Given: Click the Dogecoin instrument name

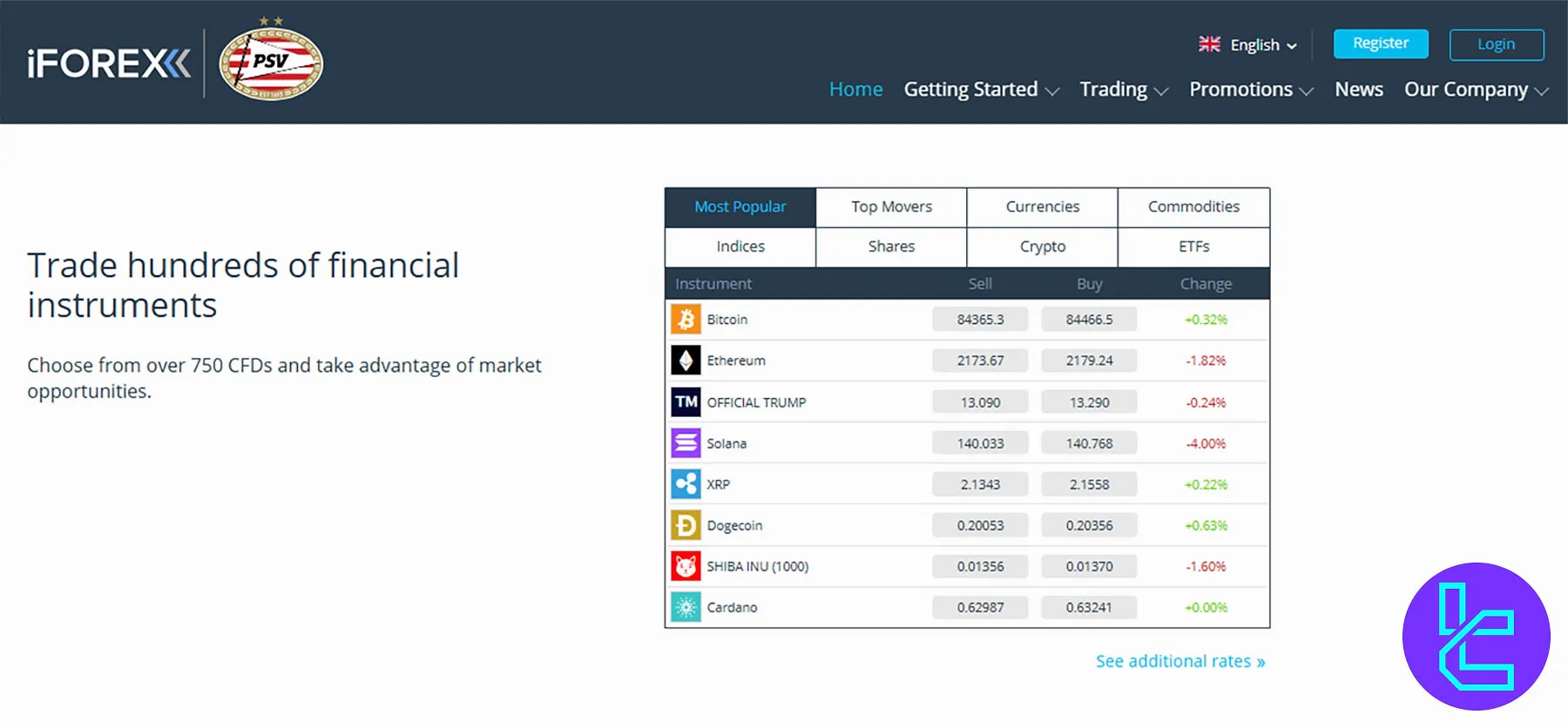Looking at the screenshot, I should (x=734, y=526).
